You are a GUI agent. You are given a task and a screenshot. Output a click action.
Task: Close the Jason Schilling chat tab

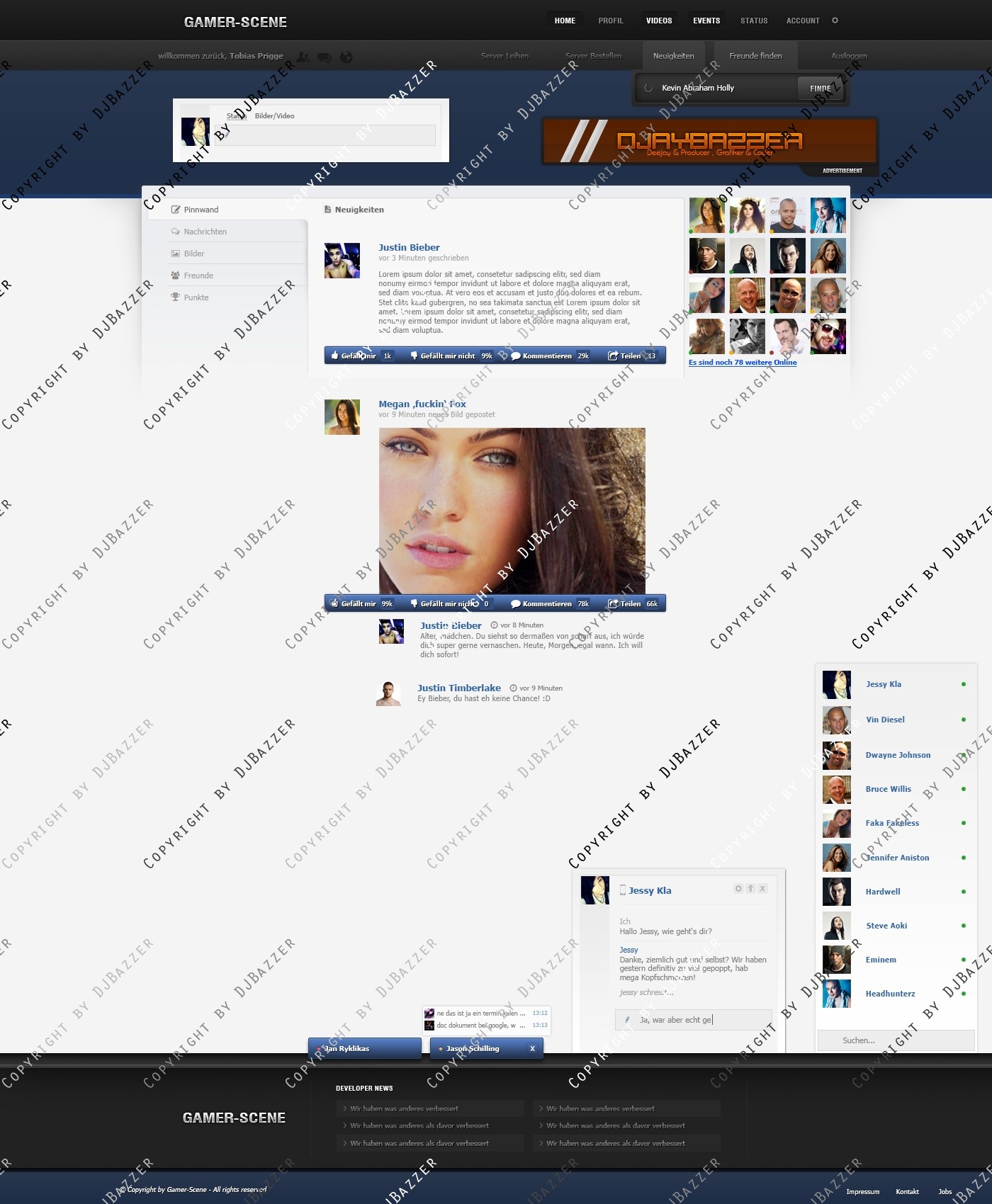(x=532, y=1048)
